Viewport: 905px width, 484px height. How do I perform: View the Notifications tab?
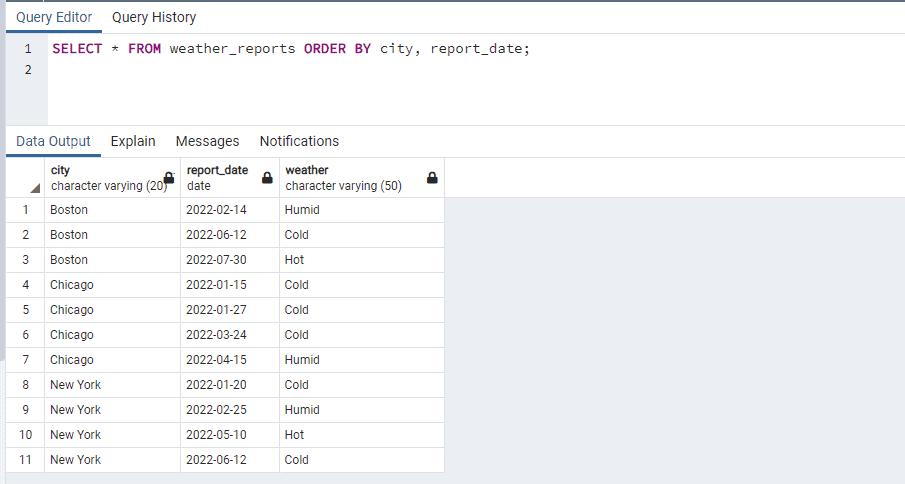pos(299,141)
